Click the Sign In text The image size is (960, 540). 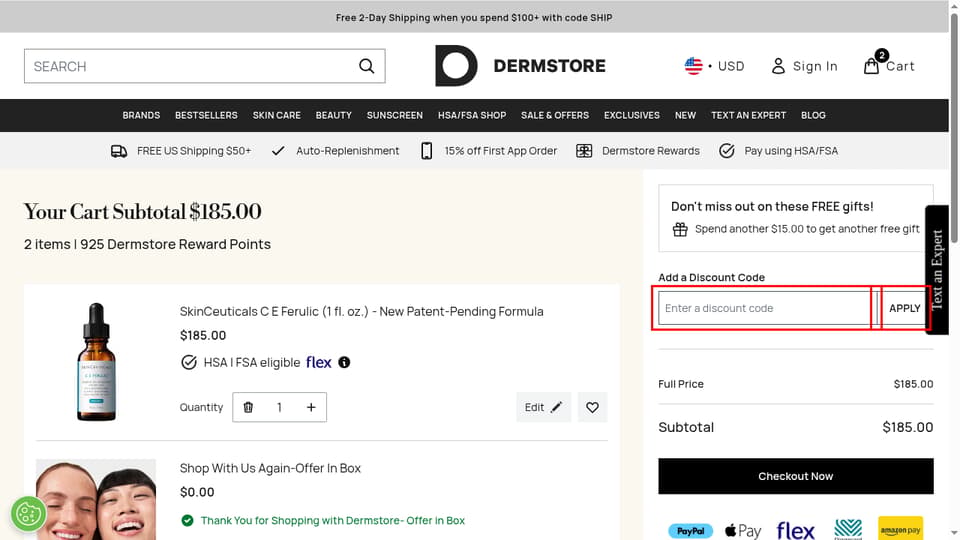[815, 66]
